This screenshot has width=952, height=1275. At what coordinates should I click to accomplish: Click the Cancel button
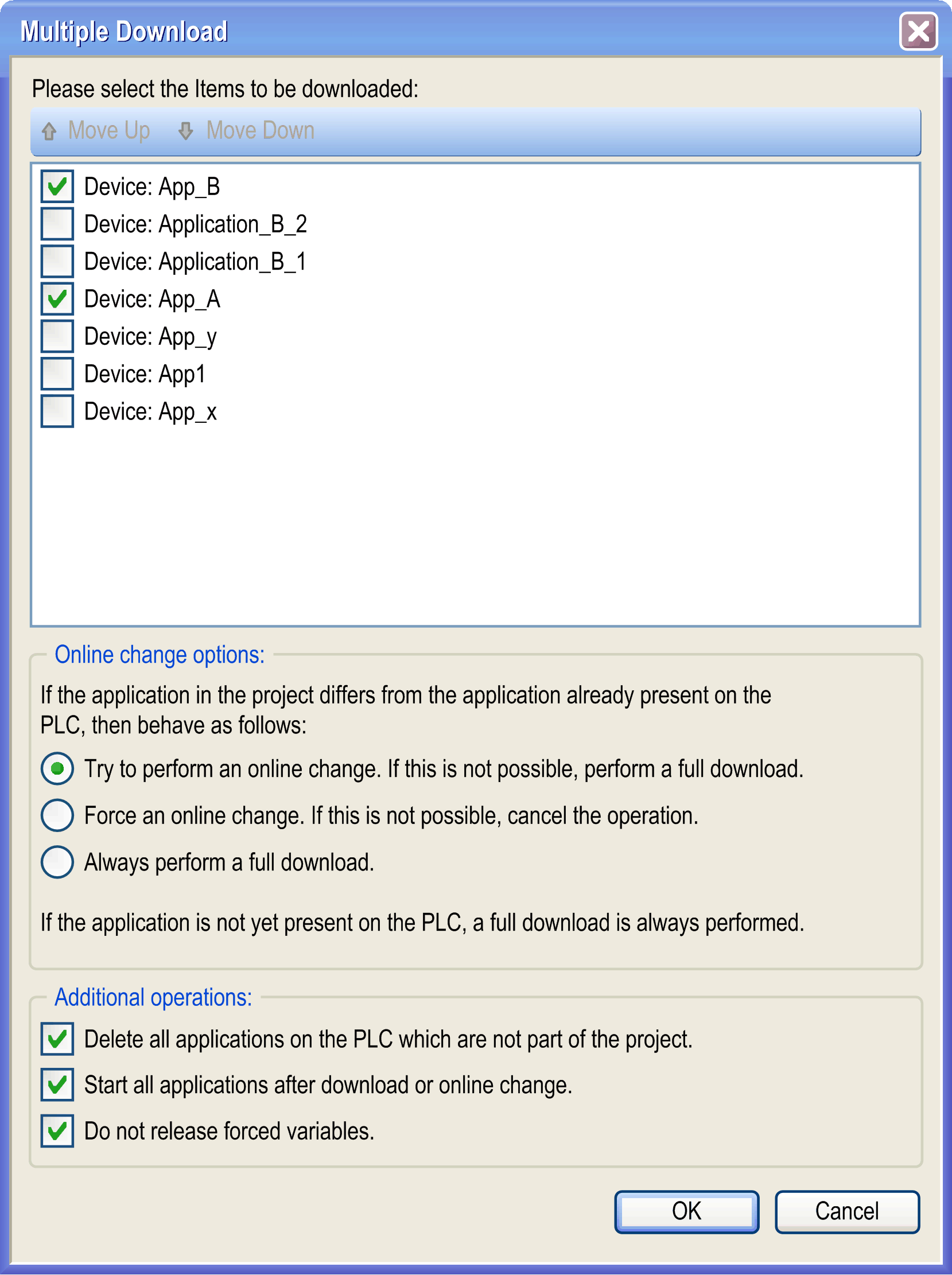pos(847,1212)
